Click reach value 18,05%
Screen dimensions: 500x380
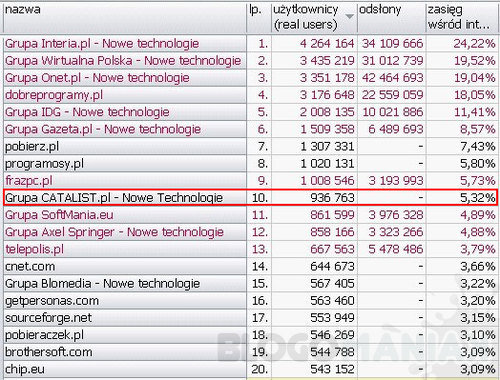pyautogui.click(x=474, y=95)
